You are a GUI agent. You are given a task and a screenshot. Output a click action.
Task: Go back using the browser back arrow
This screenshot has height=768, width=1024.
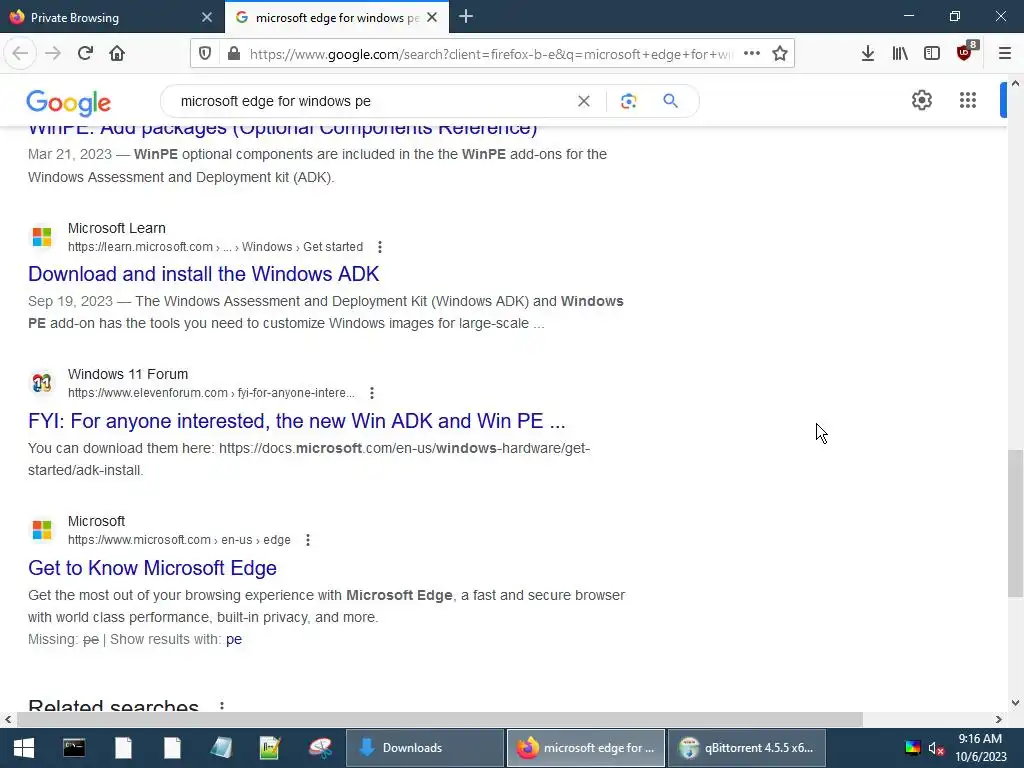point(20,54)
